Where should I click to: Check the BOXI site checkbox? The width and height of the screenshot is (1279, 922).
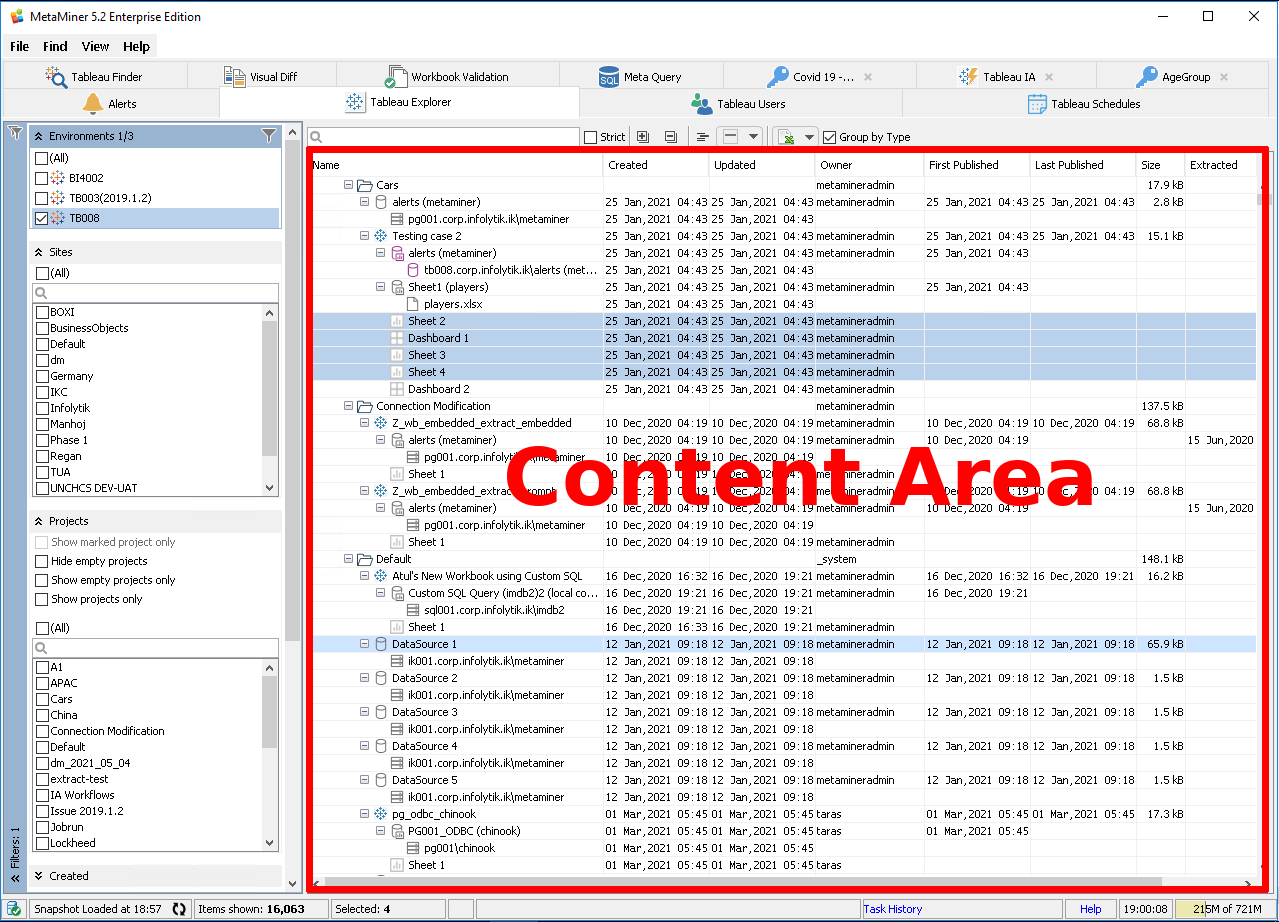pos(42,312)
